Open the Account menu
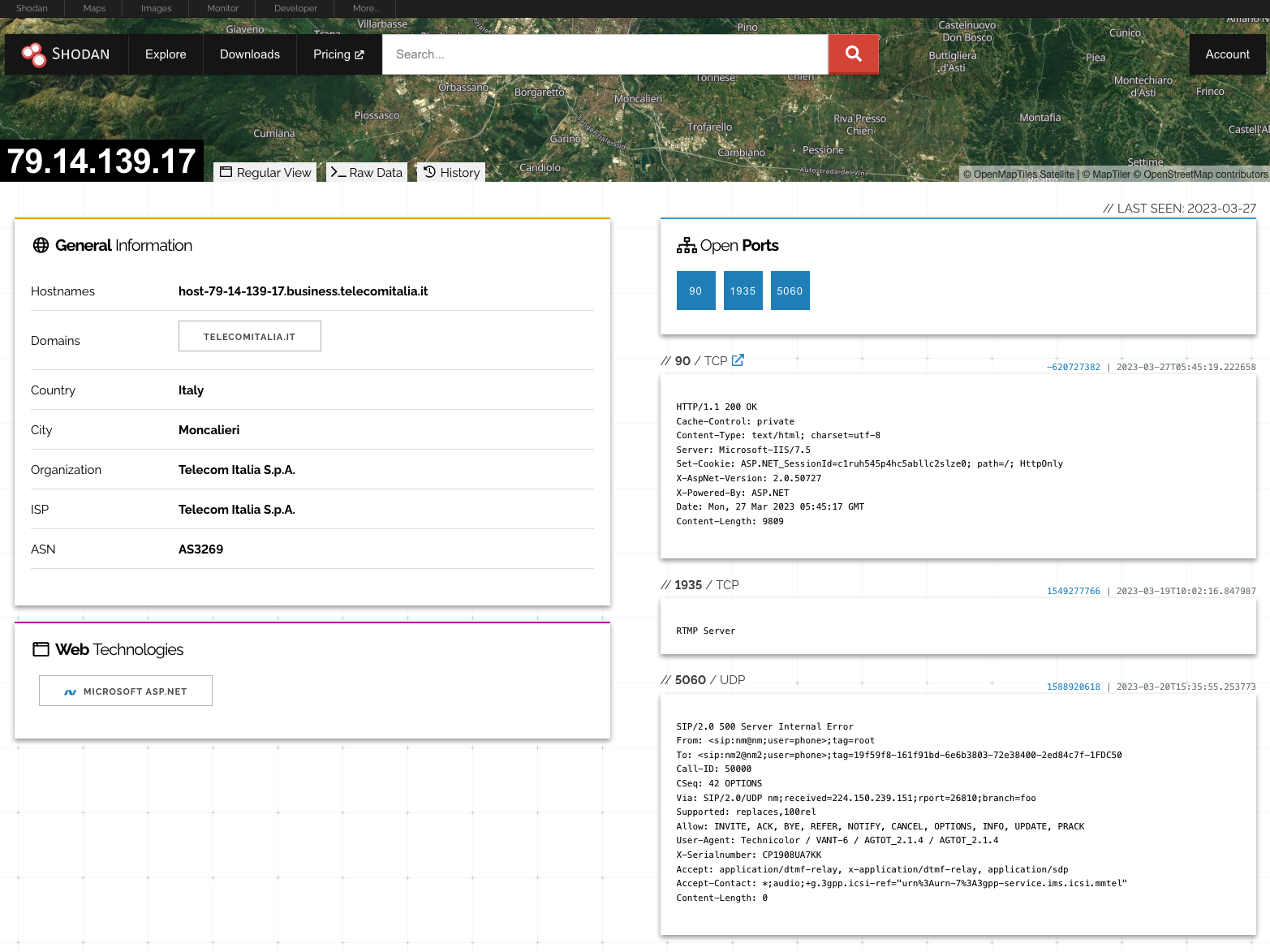 tap(1227, 54)
